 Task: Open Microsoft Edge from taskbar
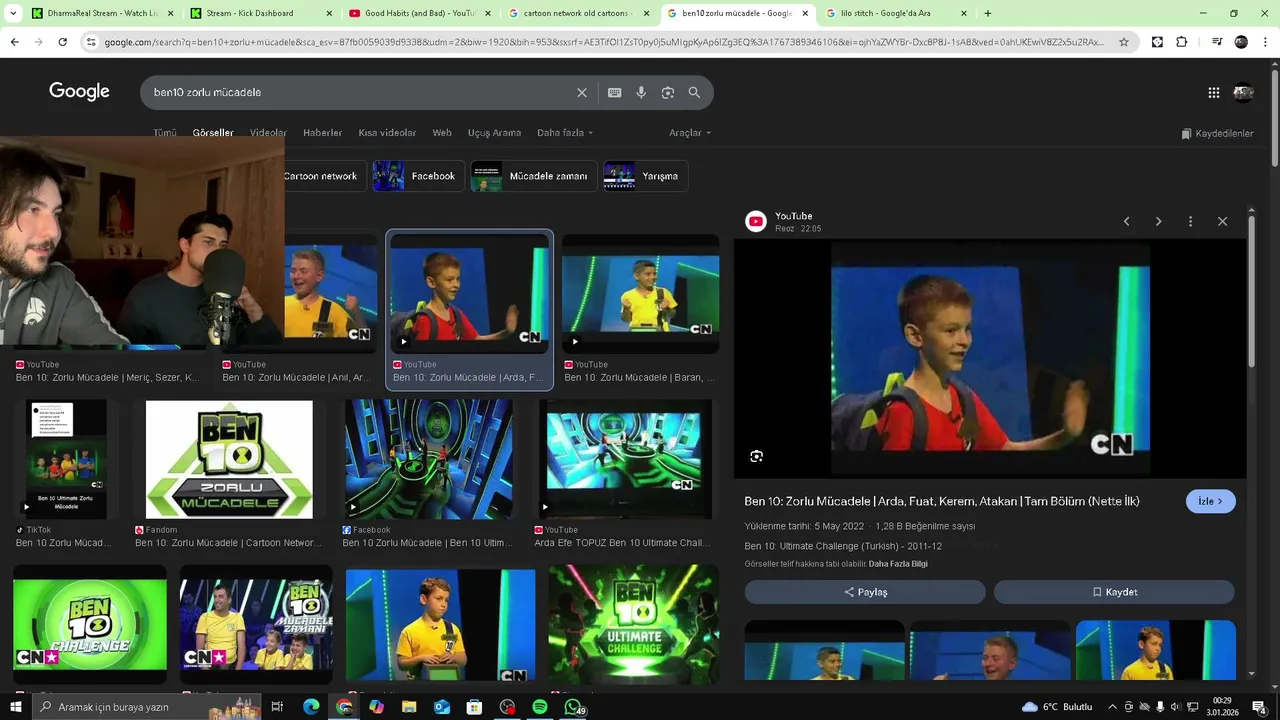click(311, 707)
